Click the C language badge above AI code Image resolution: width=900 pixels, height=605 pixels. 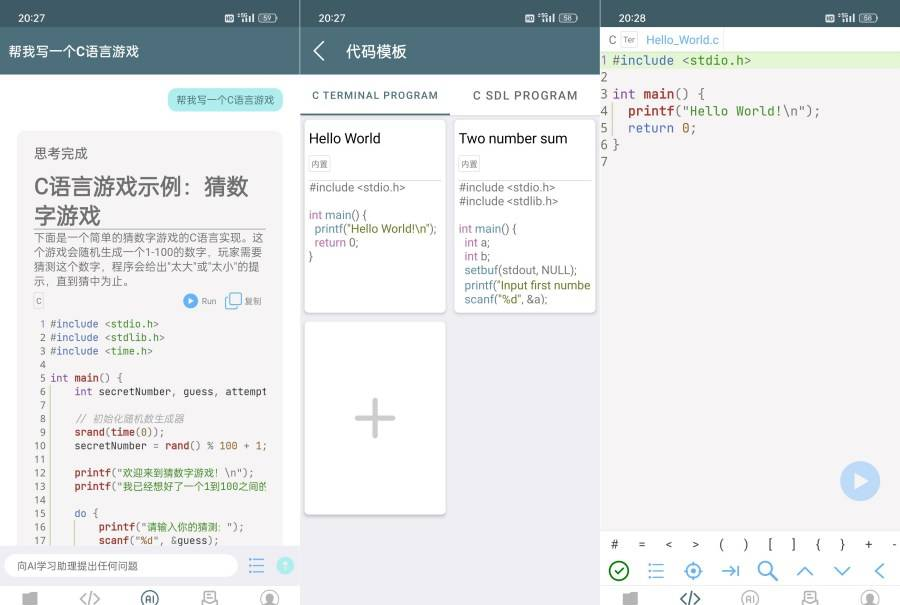pyautogui.click(x=39, y=301)
